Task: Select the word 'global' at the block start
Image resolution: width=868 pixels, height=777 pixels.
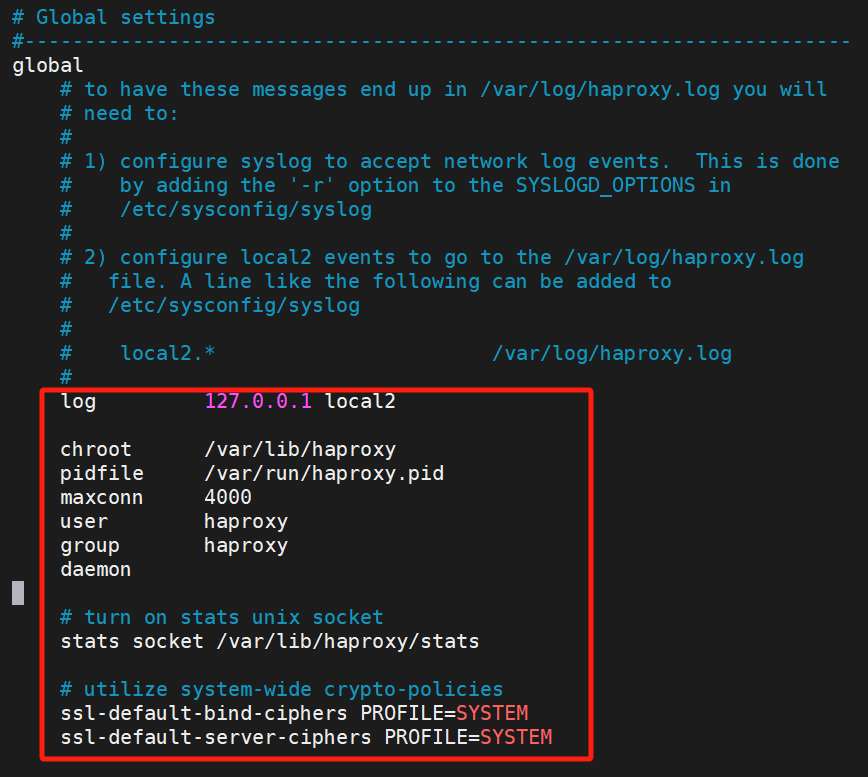Action: [45, 64]
